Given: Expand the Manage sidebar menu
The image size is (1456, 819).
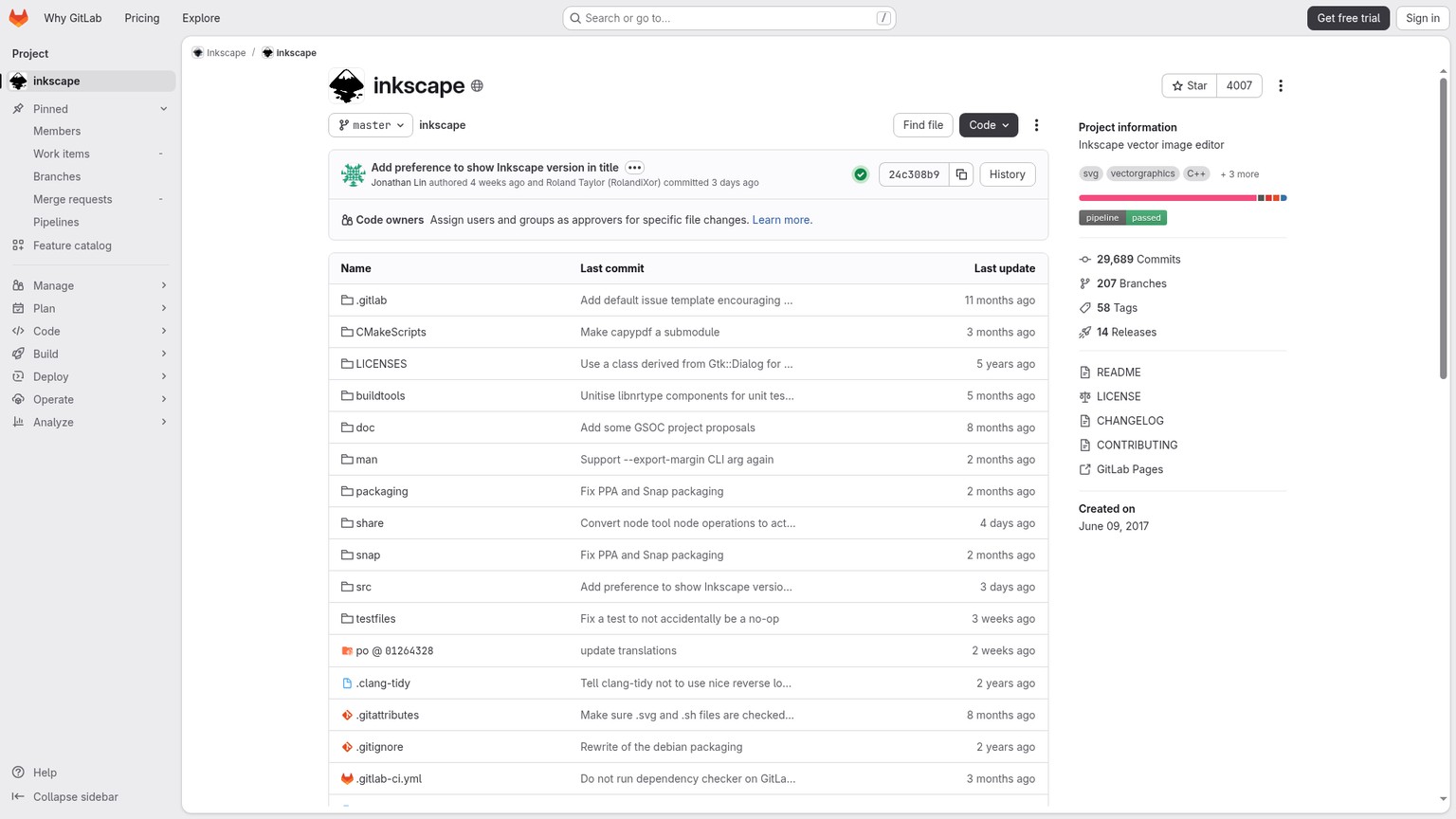Looking at the screenshot, I should tap(89, 285).
